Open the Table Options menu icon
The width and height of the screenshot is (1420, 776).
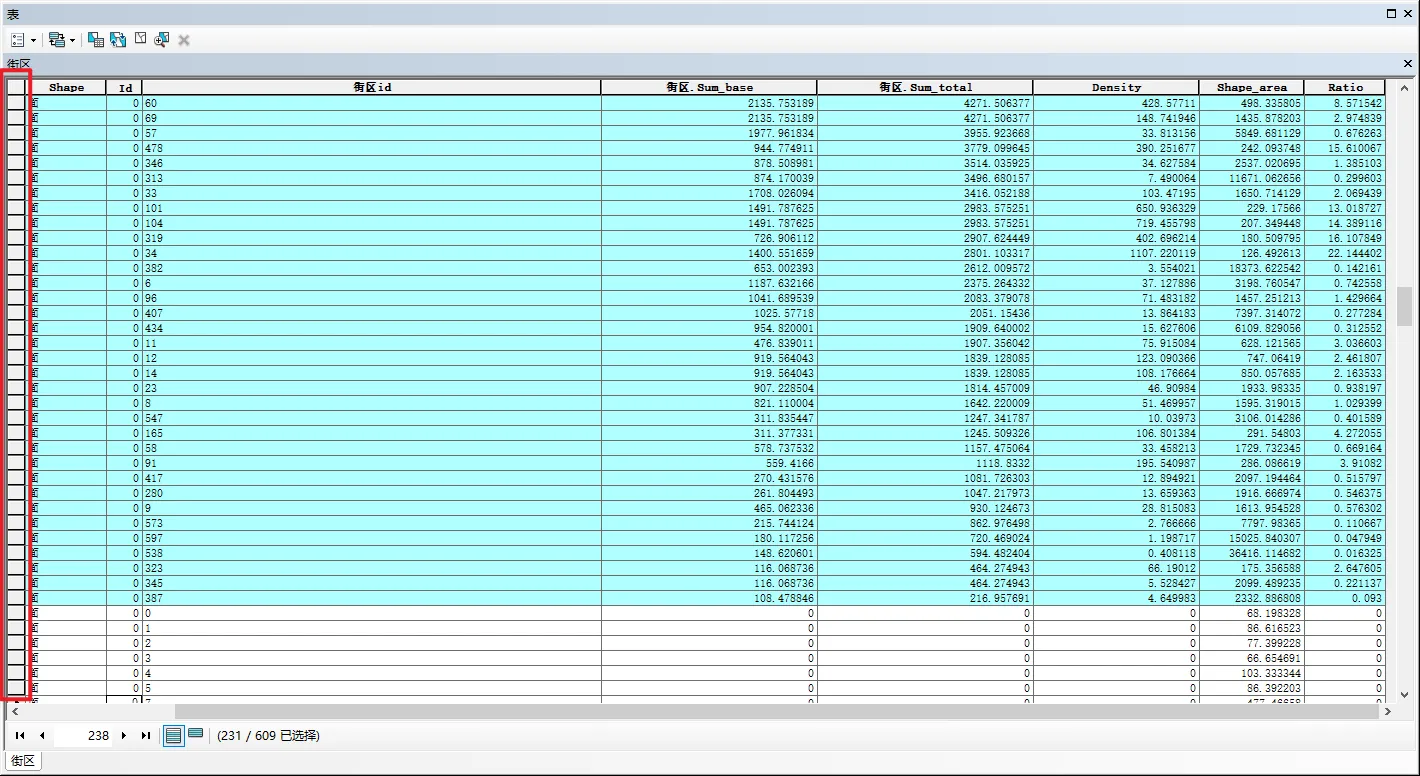tap(18, 40)
